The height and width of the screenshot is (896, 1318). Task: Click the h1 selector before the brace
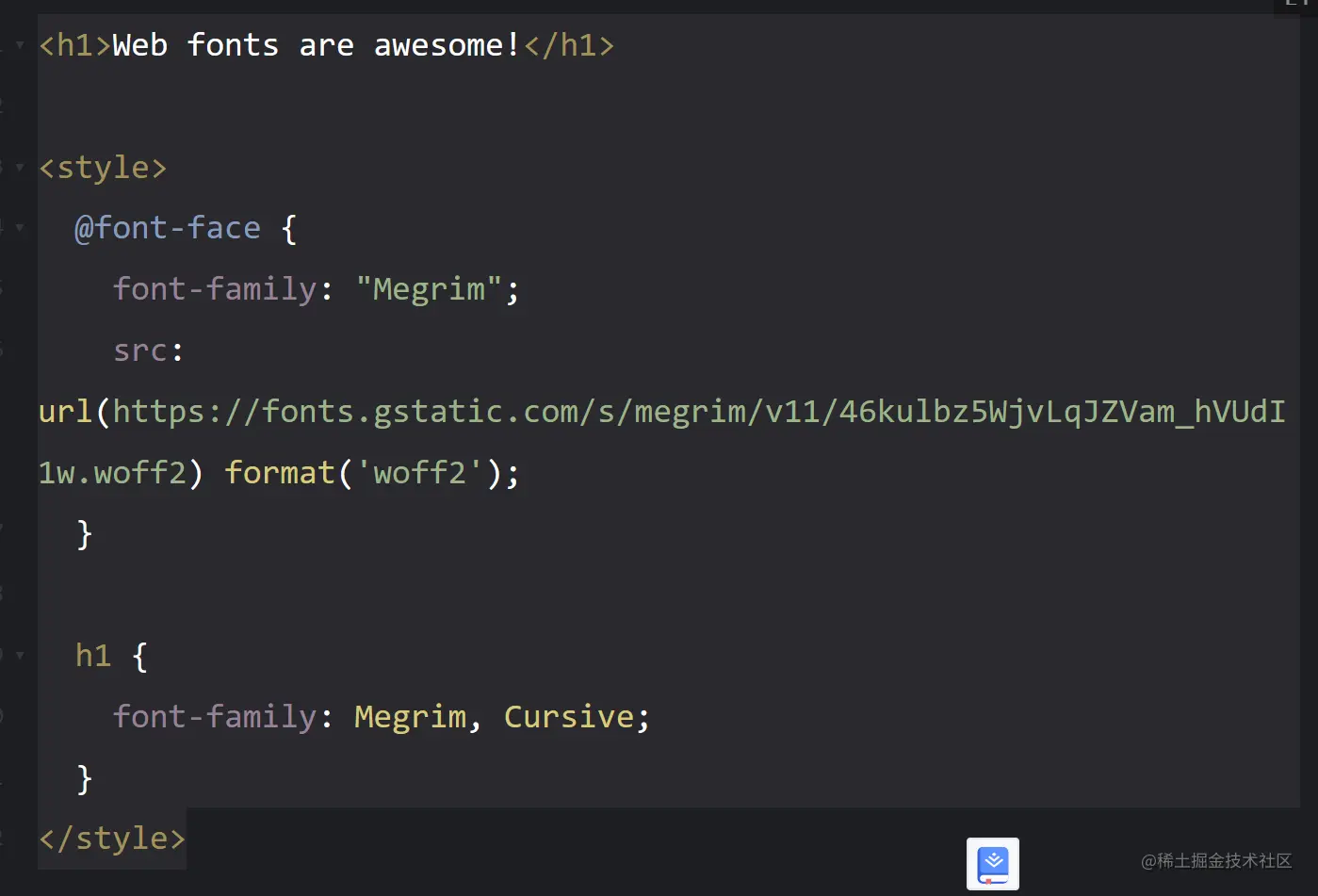(93, 655)
